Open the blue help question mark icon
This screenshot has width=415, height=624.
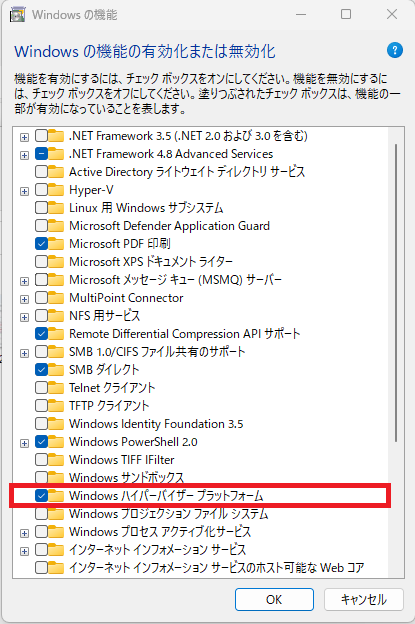[x=394, y=51]
